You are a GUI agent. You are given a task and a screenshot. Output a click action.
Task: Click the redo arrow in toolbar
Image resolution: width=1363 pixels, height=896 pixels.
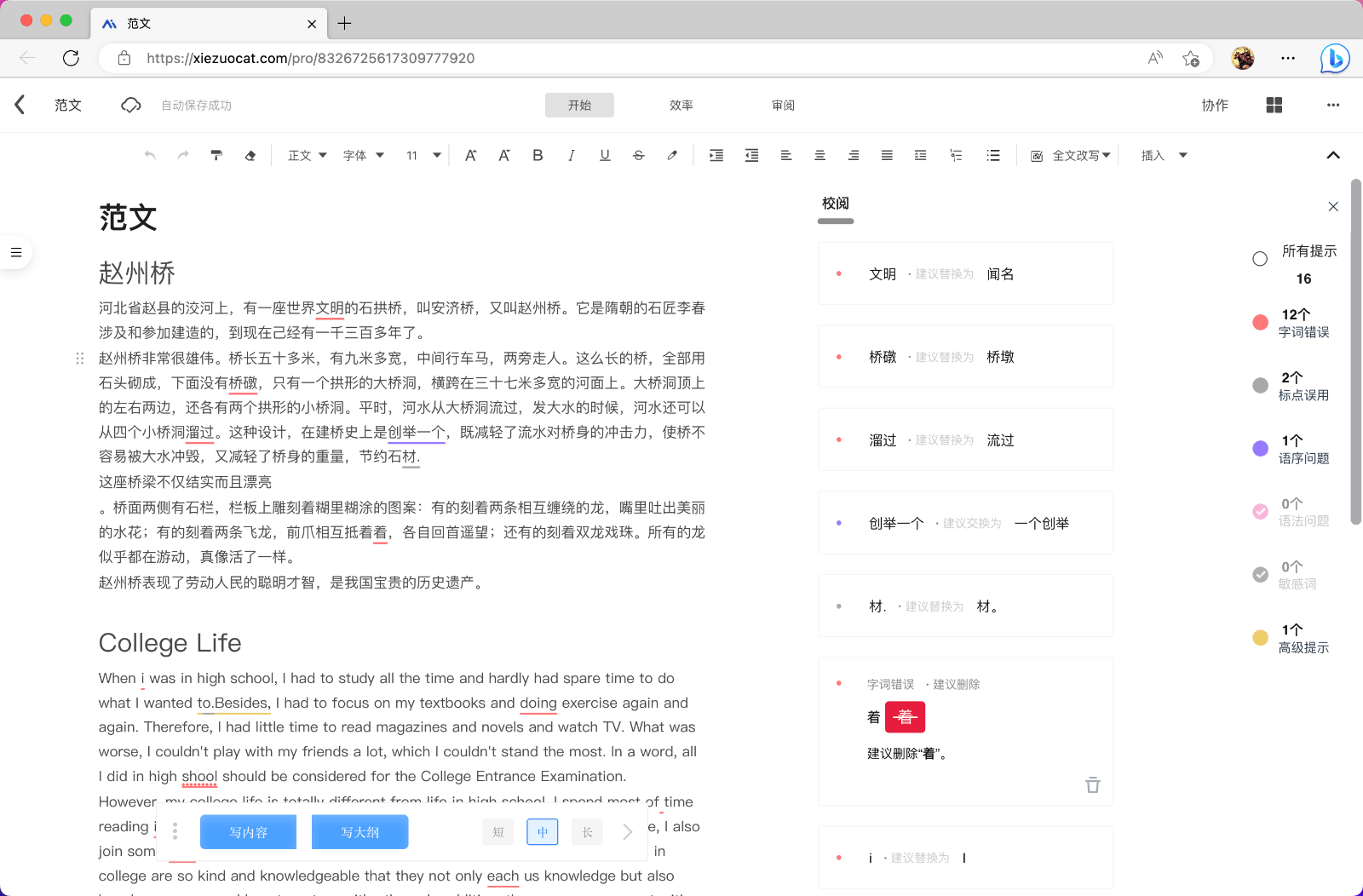[183, 155]
